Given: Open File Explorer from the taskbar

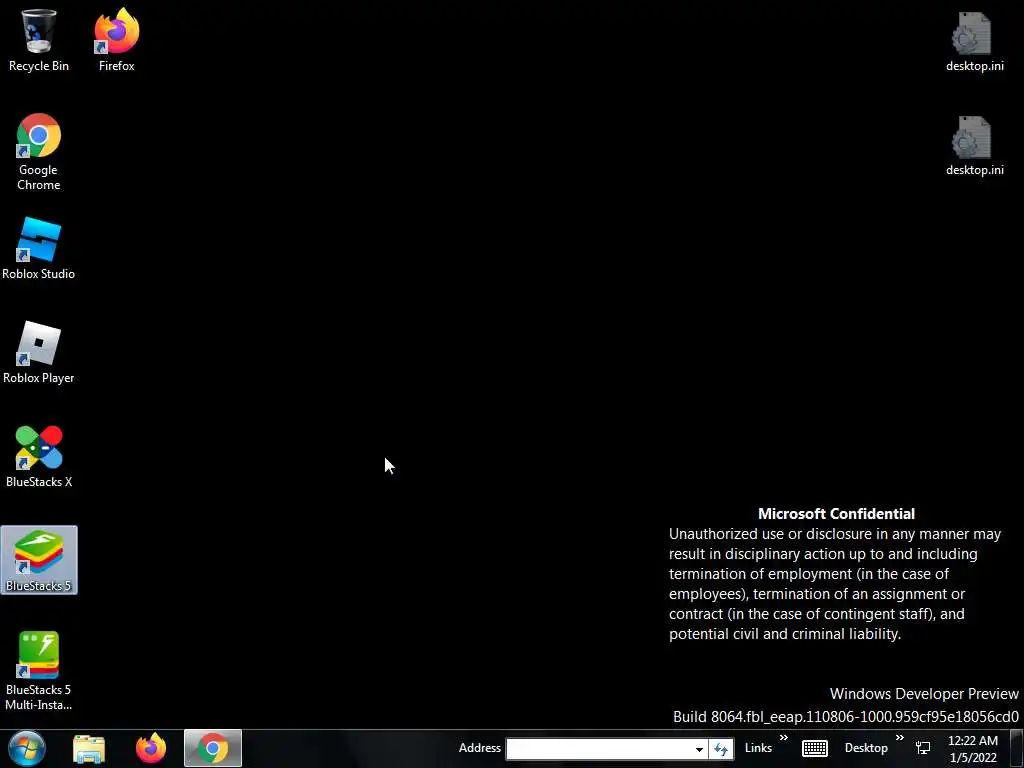Looking at the screenshot, I should coord(89,748).
